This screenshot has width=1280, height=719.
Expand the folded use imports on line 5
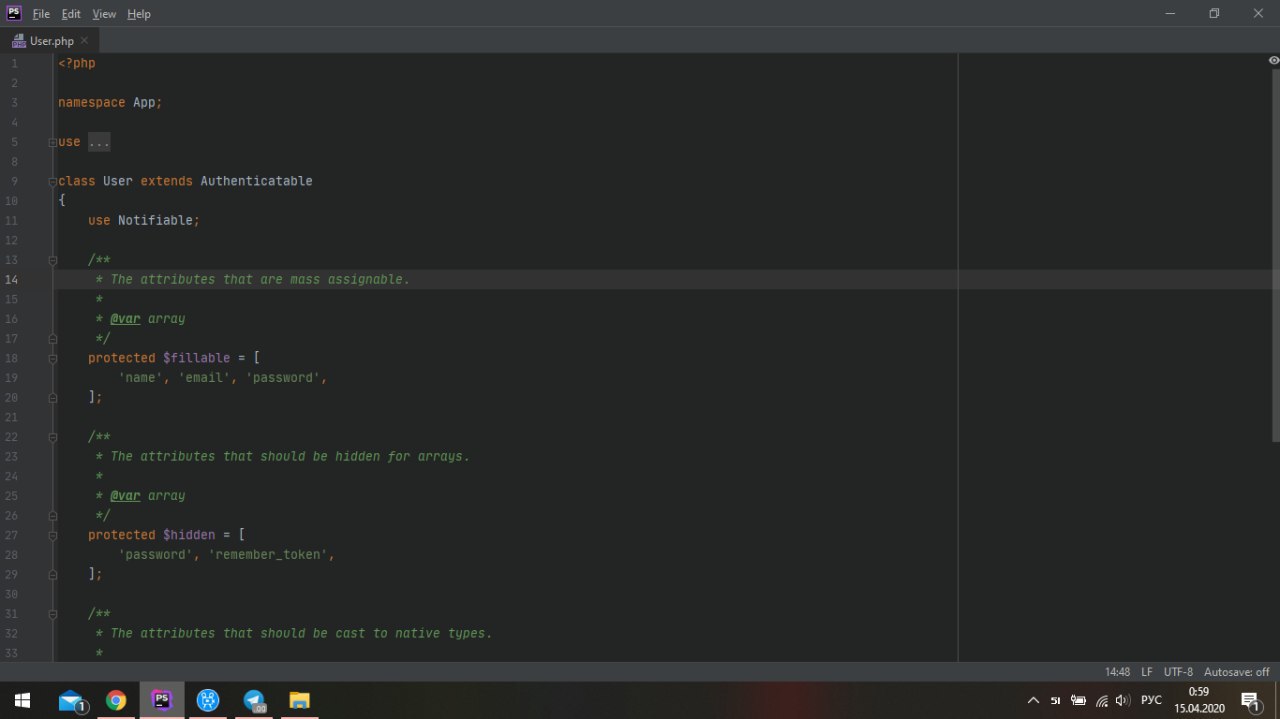(x=52, y=142)
